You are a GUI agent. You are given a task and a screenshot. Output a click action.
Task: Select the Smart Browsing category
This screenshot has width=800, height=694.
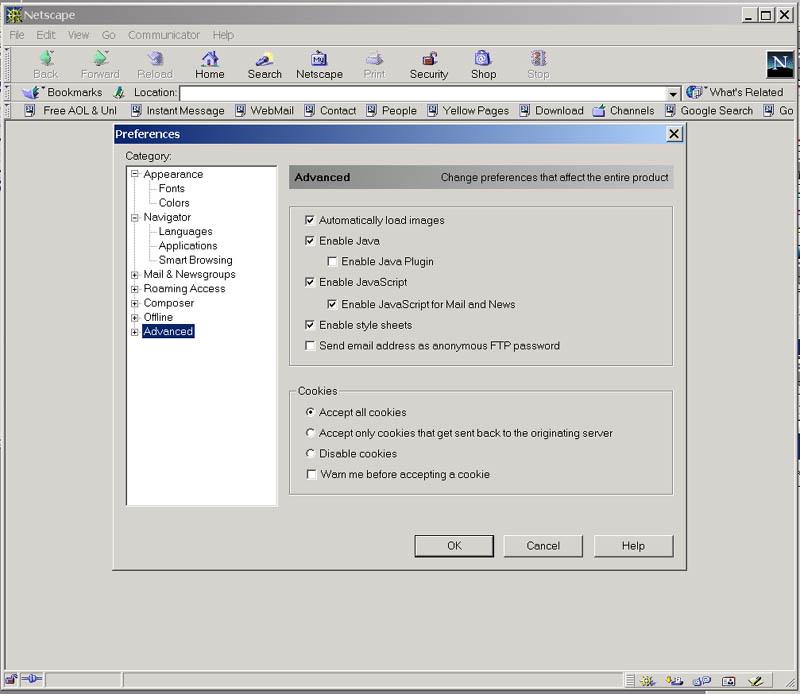click(195, 260)
